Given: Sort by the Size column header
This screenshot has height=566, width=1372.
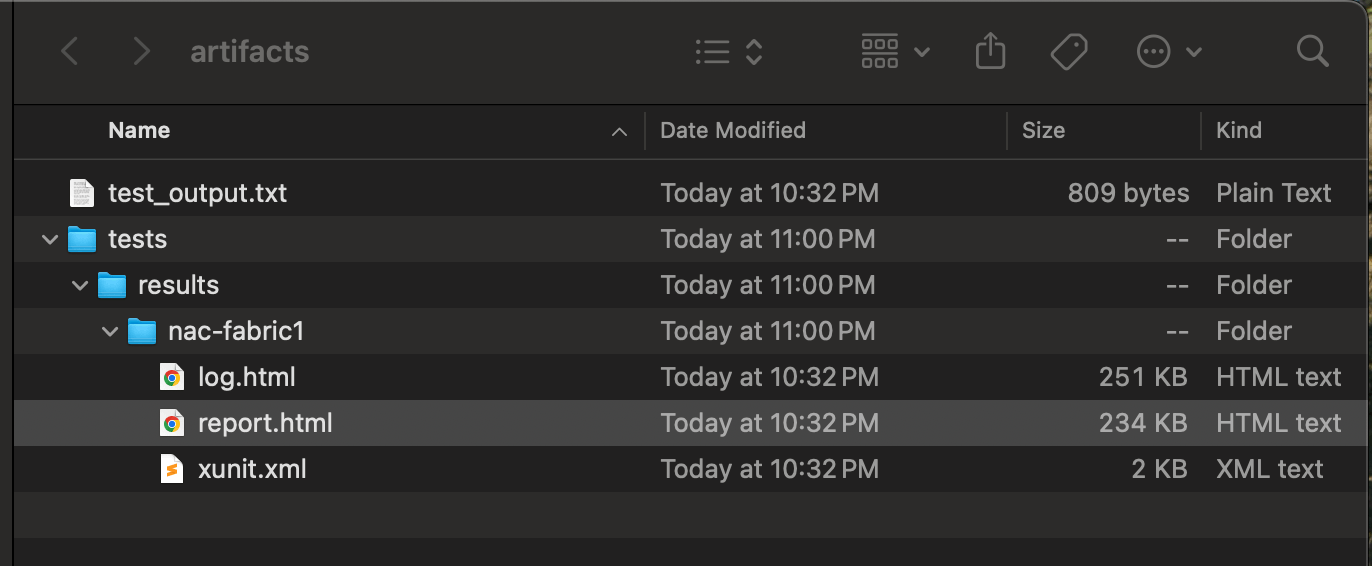Looking at the screenshot, I should point(1043,130).
